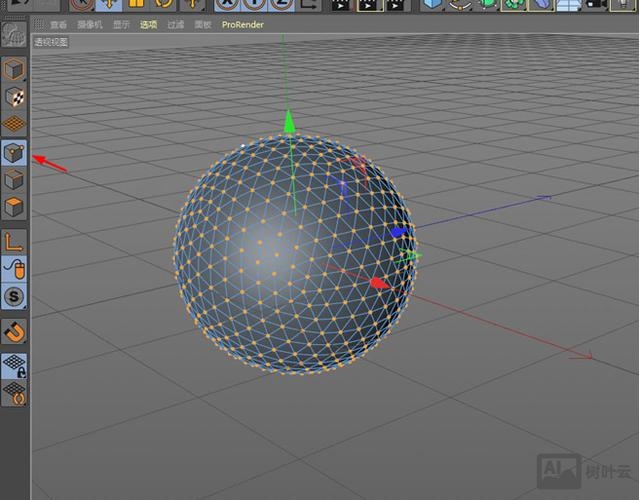Activate Edges mode
This screenshot has width=639, height=500.
[x=14, y=179]
